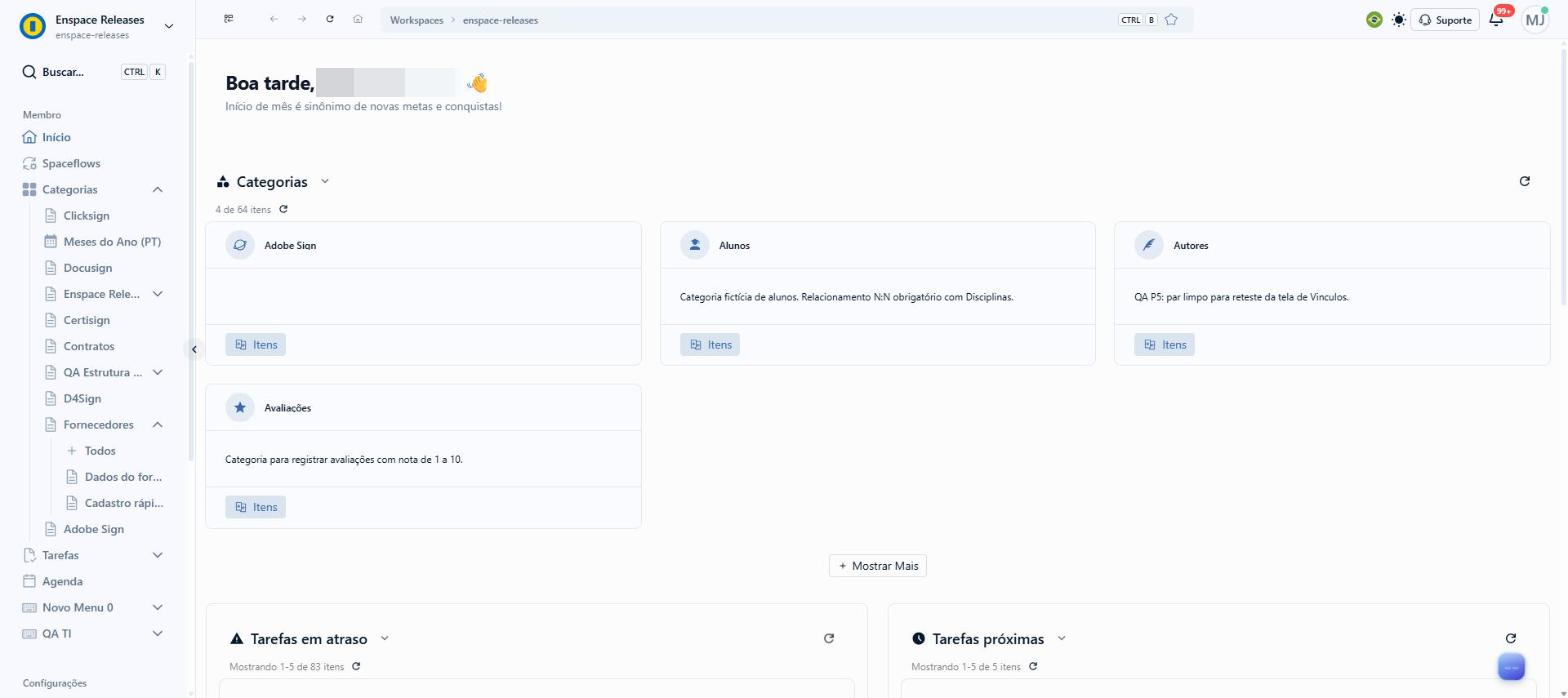Open the Autores category card

(1332, 293)
